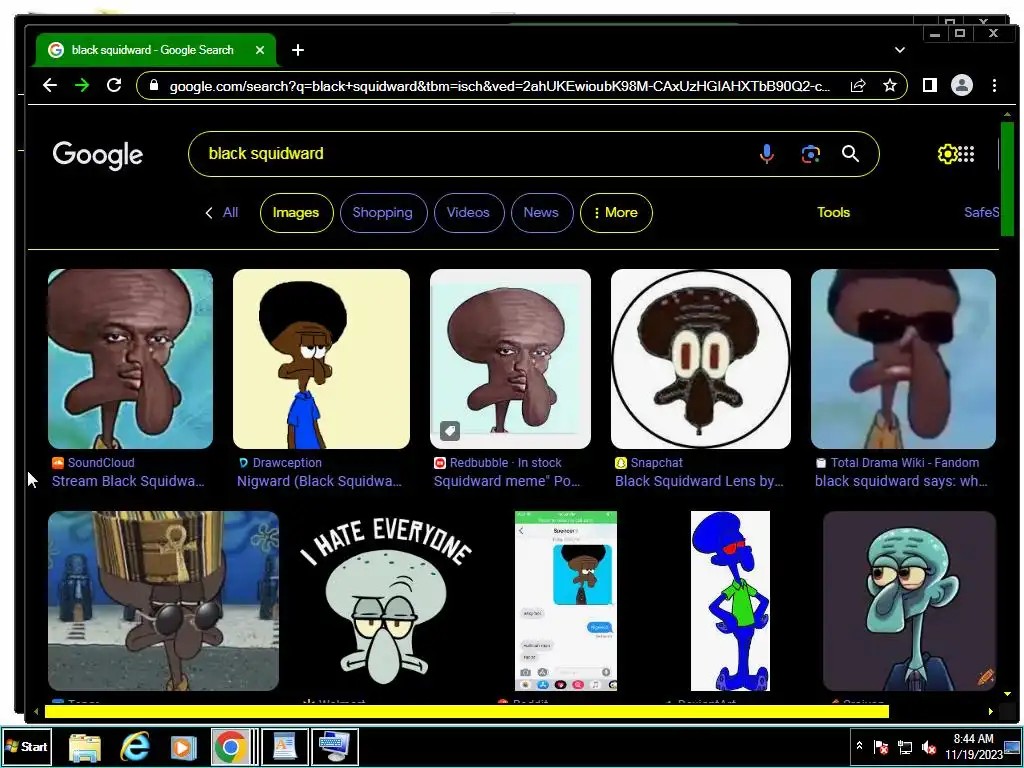Click the magnifier search button
The width and height of the screenshot is (1024, 768).
850,154
